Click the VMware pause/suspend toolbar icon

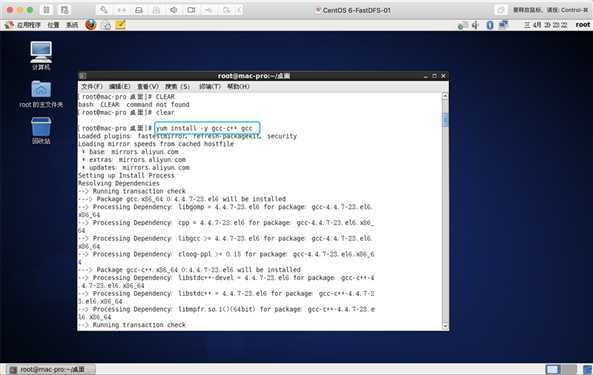click(x=46, y=10)
